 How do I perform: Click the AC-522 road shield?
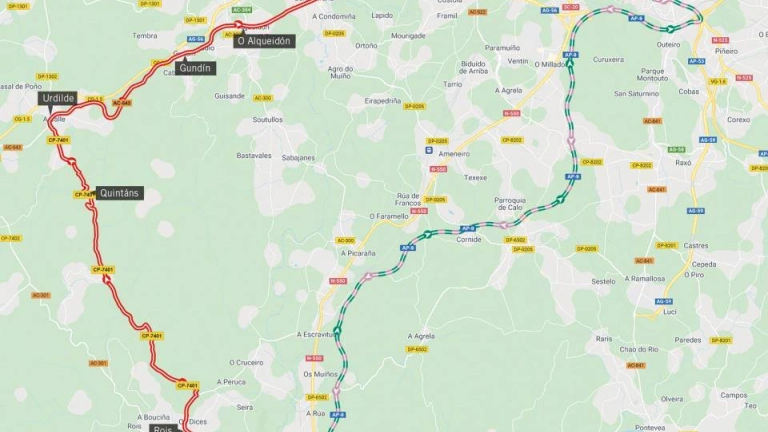(x=477, y=12)
